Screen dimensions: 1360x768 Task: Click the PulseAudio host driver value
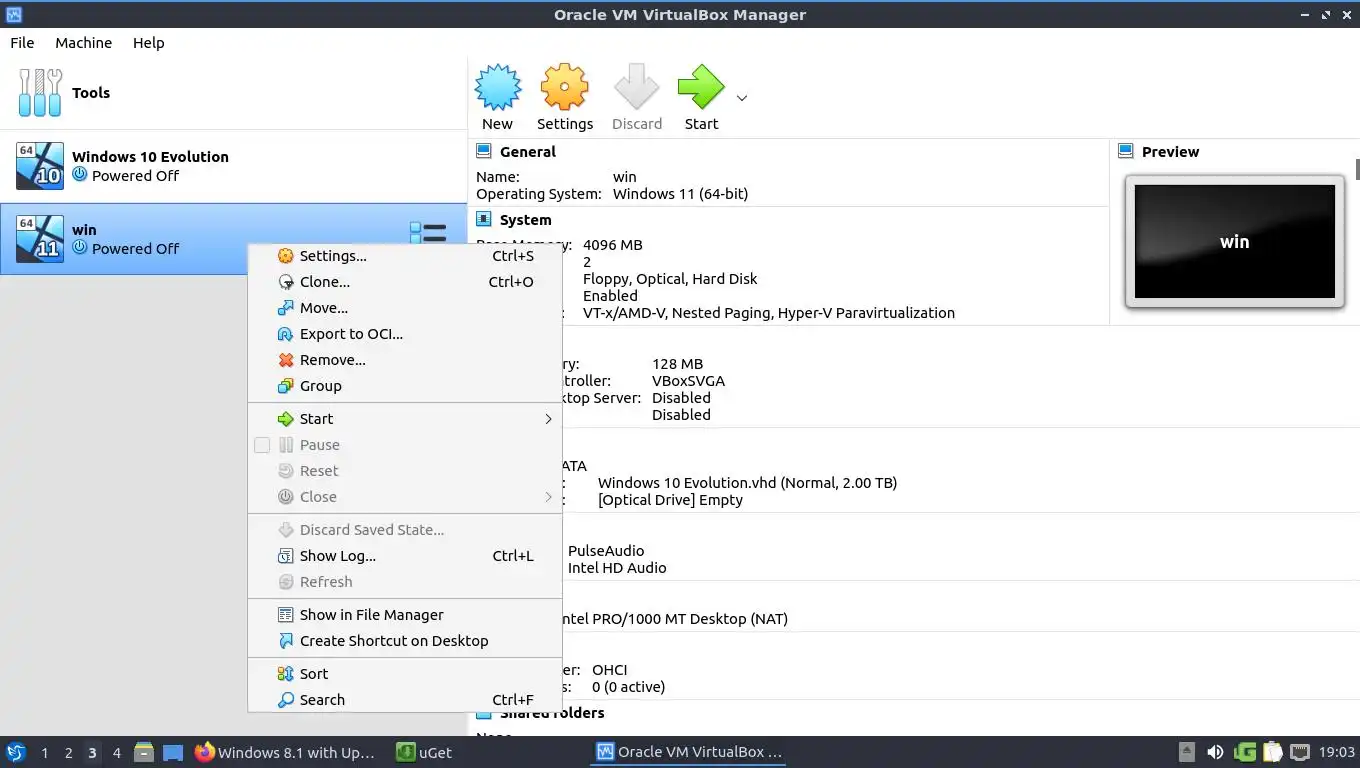tap(606, 551)
